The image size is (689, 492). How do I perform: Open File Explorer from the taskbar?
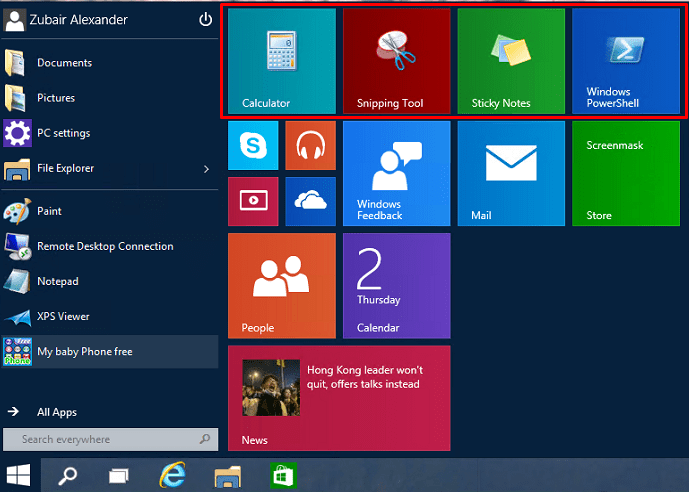[228, 476]
